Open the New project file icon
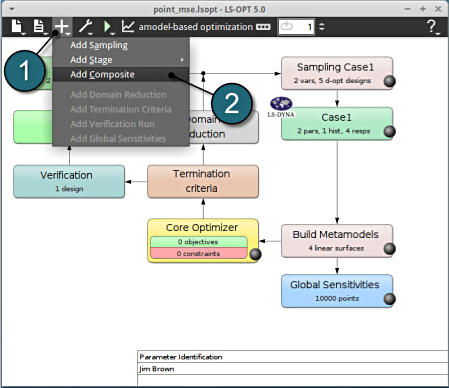This screenshot has height=388, width=449. click(17, 27)
